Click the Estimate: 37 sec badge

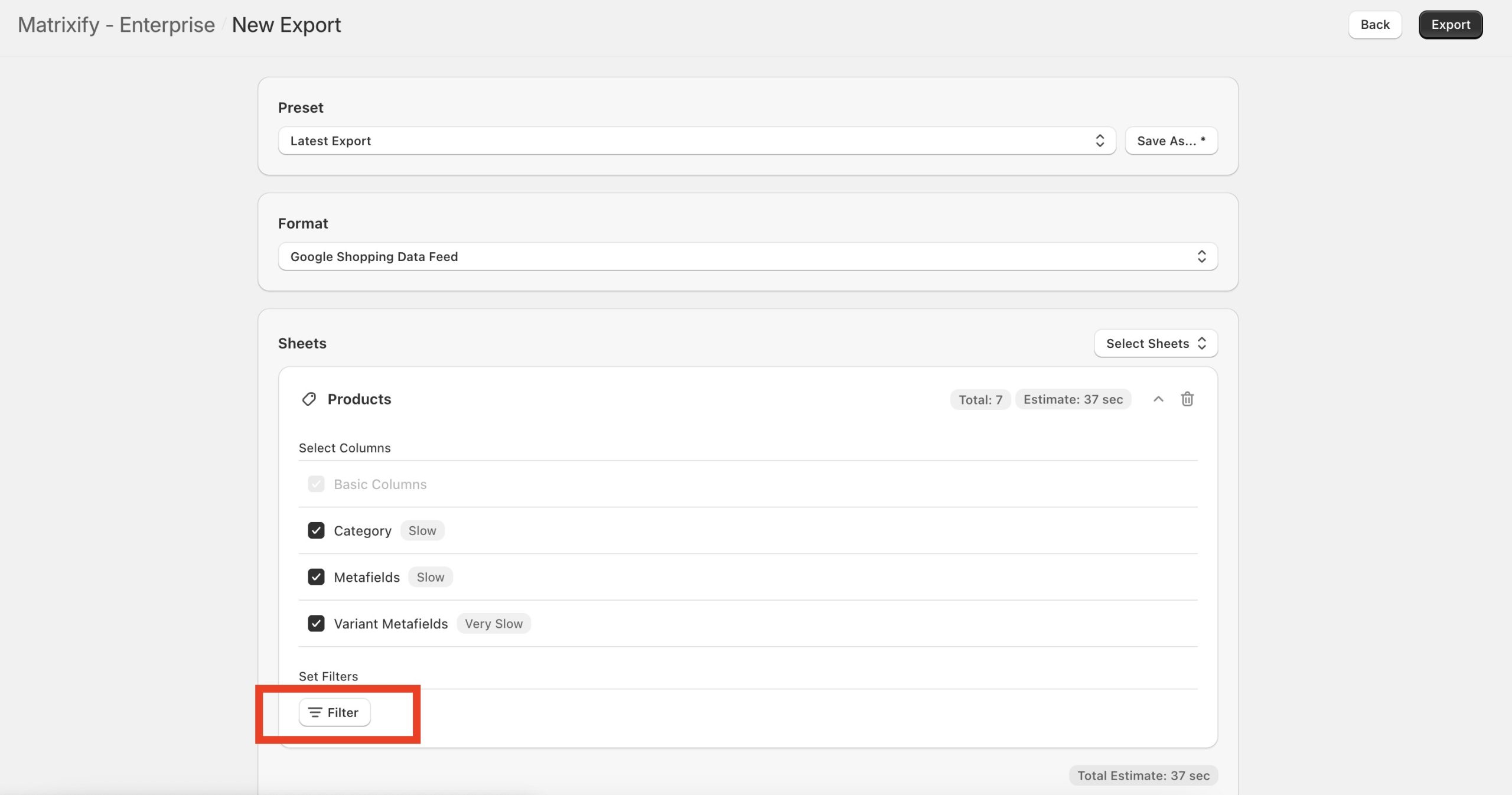(1073, 399)
